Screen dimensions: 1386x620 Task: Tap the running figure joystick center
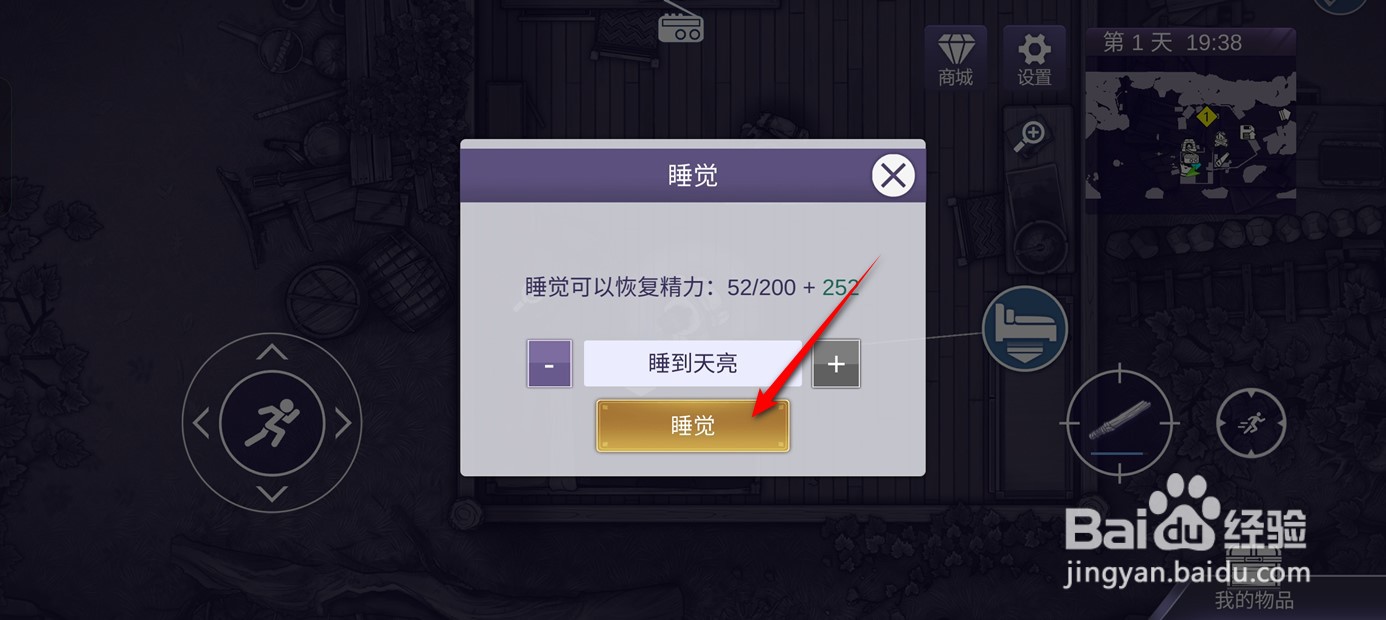pos(272,423)
